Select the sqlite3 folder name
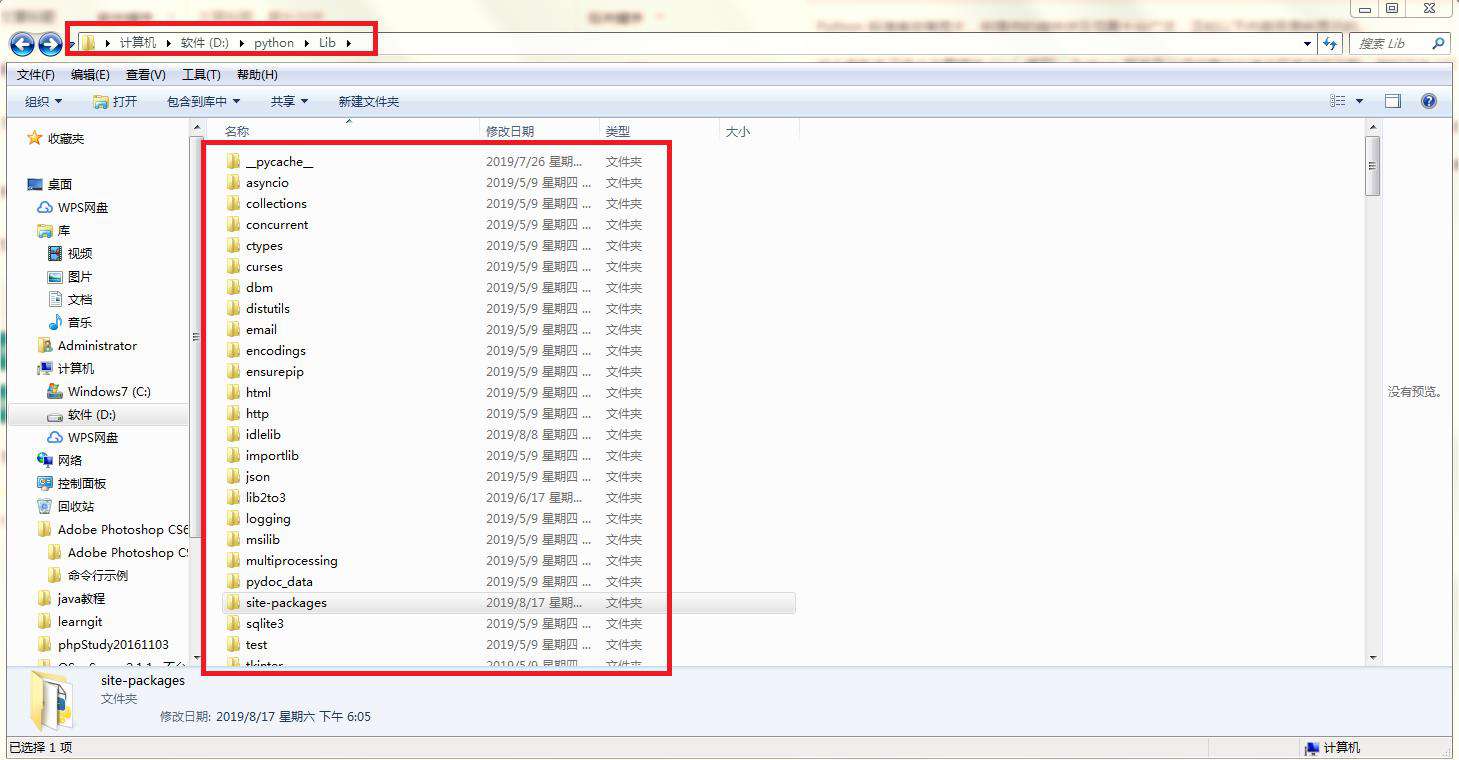Screen dimensions: 1459x760 coord(265,624)
